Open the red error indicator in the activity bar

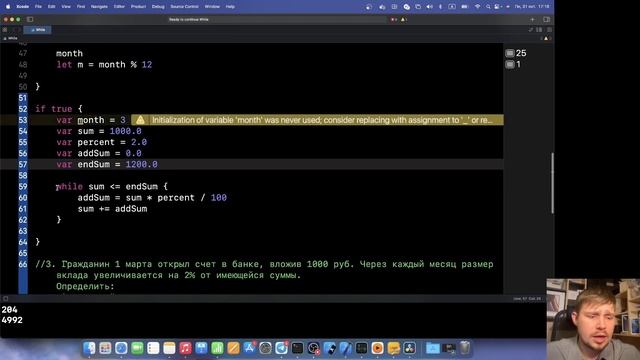393,19
